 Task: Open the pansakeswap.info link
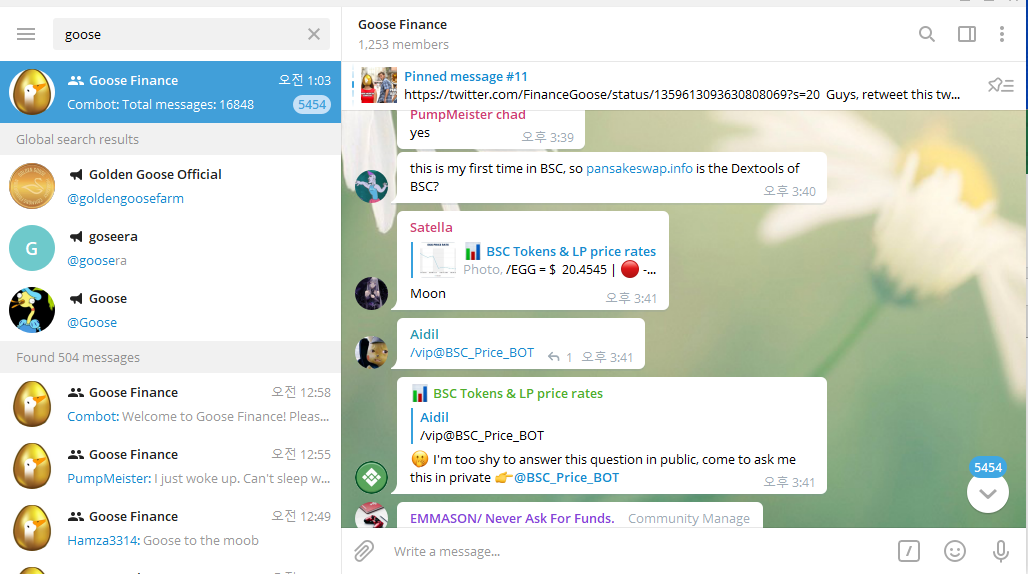(639, 168)
